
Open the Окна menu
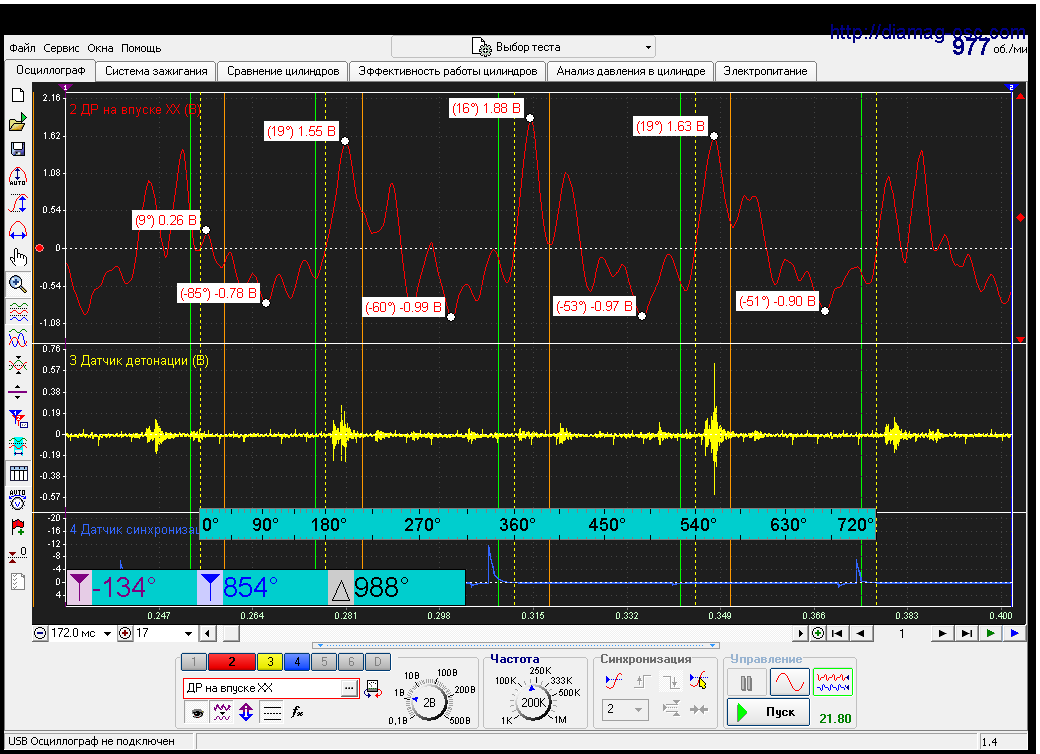pos(100,48)
